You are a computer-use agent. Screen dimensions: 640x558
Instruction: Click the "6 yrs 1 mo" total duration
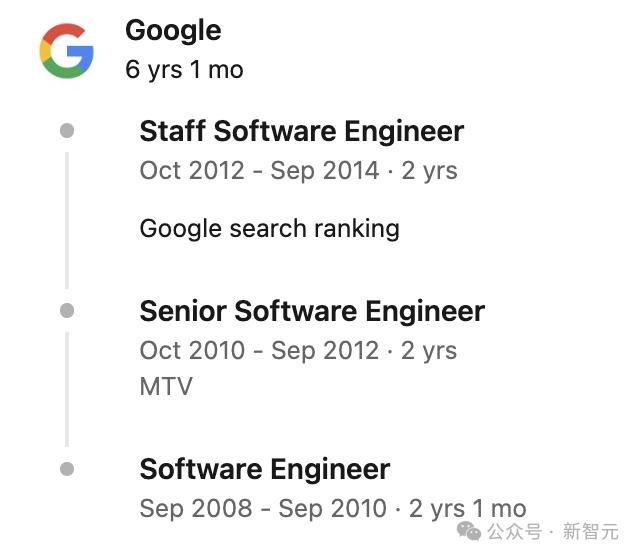(x=184, y=69)
